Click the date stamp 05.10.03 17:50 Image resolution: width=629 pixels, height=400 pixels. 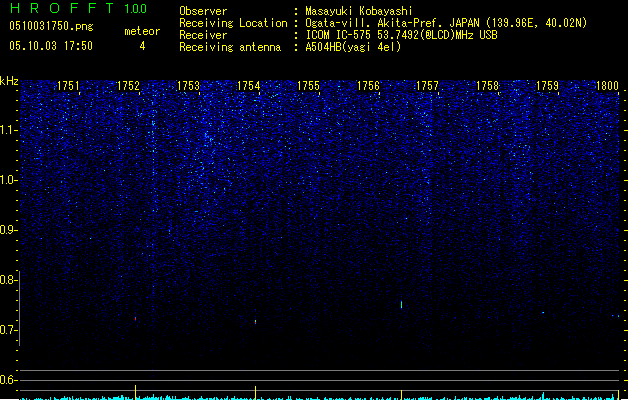point(51,46)
